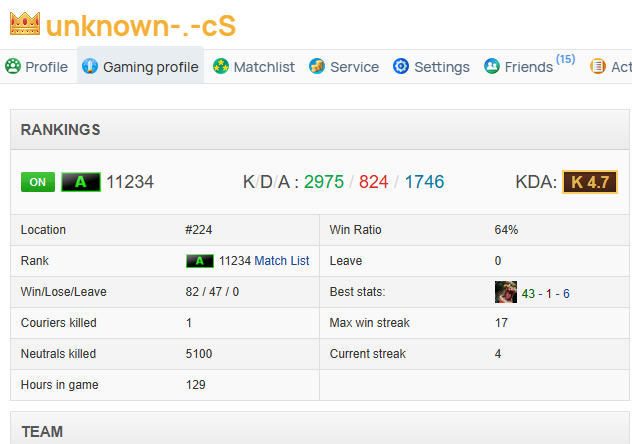Click the rating 11234 next to the badge
The height and width of the screenshot is (444, 632).
point(130,182)
